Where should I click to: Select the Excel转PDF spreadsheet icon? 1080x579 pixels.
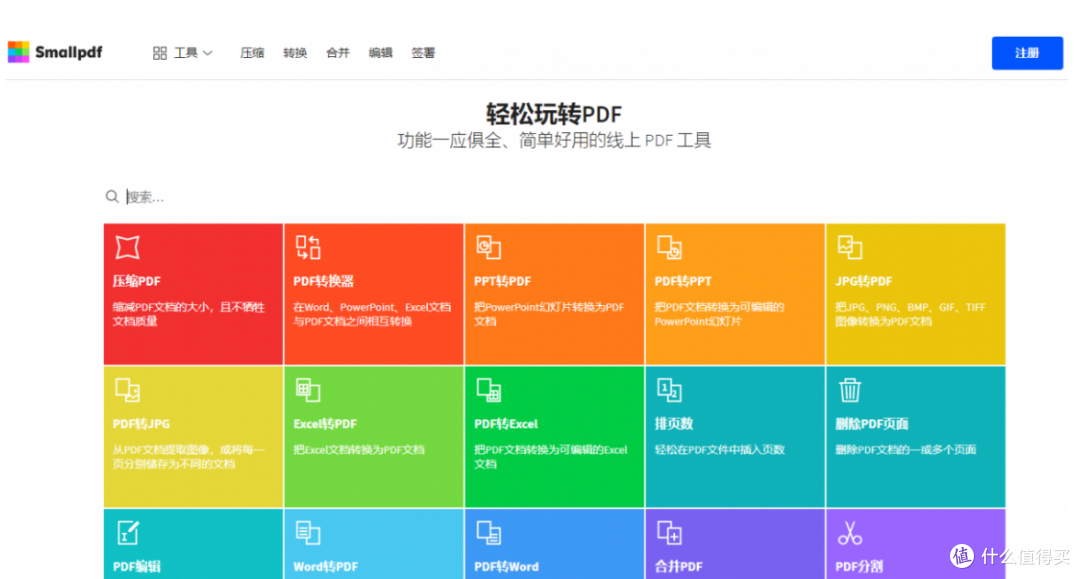[x=308, y=390]
